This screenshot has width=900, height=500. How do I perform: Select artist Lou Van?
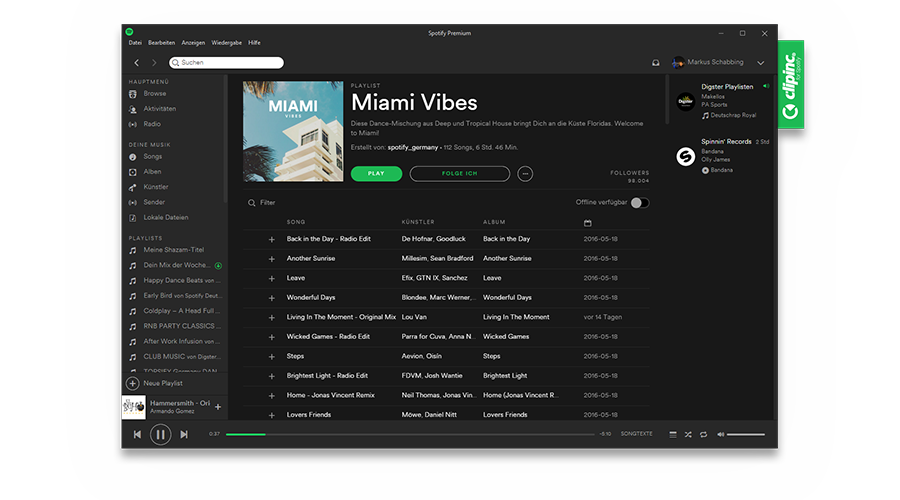tap(414, 317)
